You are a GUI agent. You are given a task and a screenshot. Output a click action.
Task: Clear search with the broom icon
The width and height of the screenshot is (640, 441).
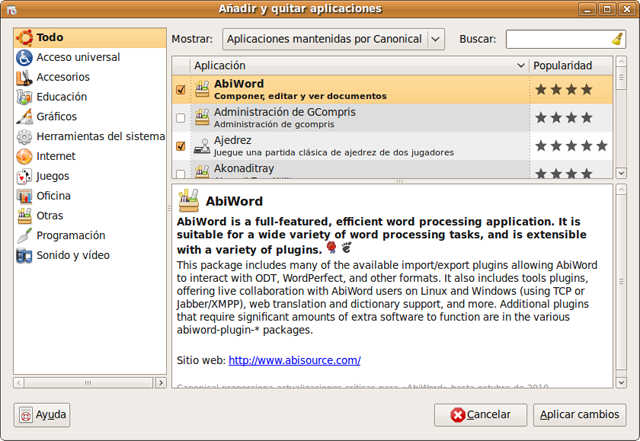[x=617, y=40]
